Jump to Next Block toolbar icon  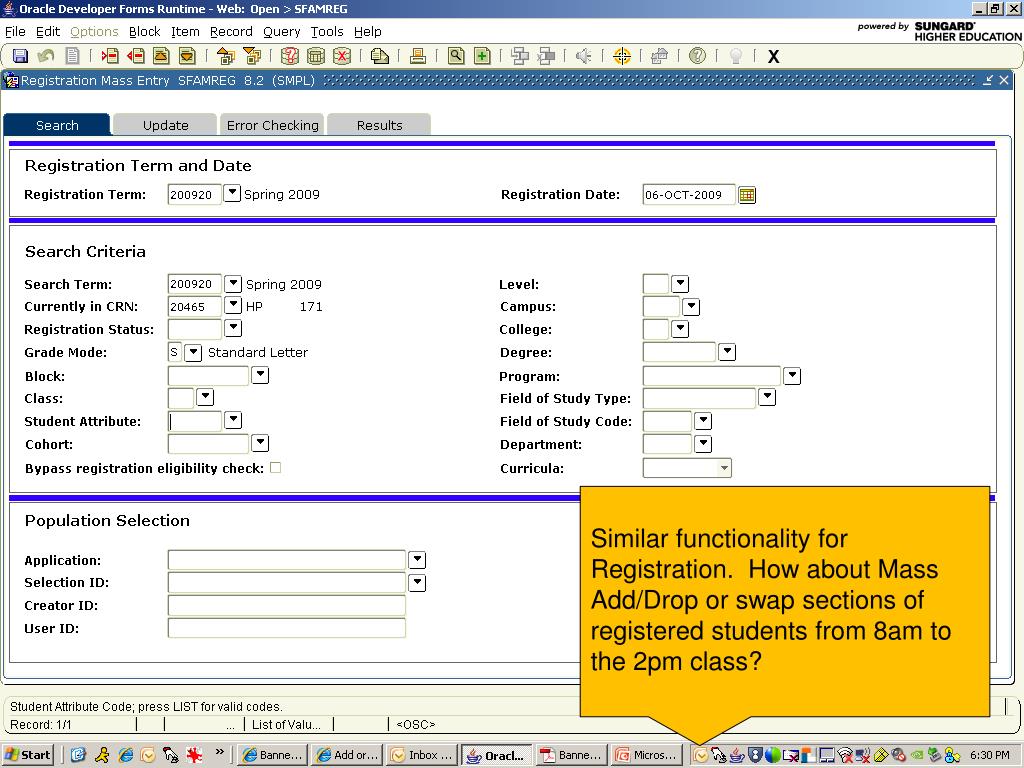click(251, 56)
